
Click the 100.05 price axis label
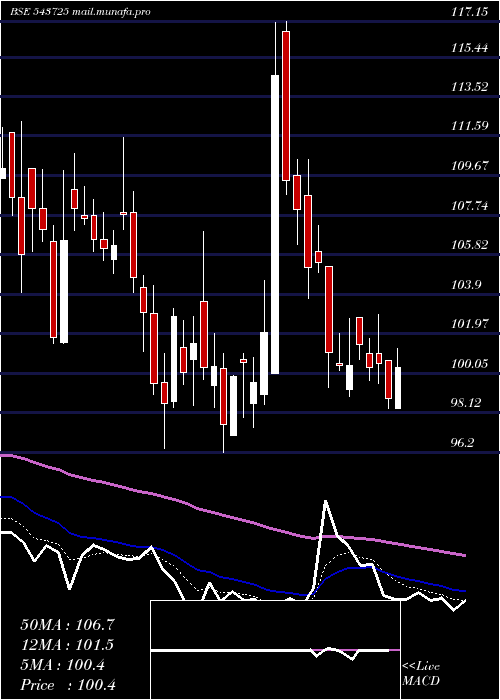pyautogui.click(x=469, y=364)
